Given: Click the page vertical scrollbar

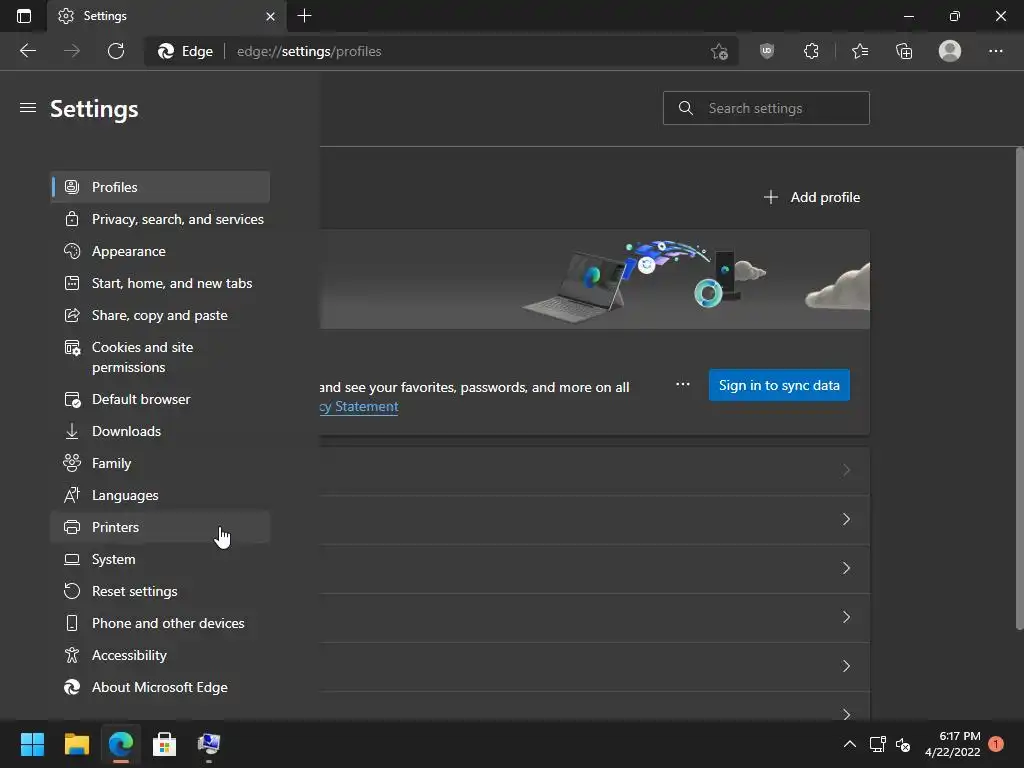Looking at the screenshot, I should coord(1019,389).
